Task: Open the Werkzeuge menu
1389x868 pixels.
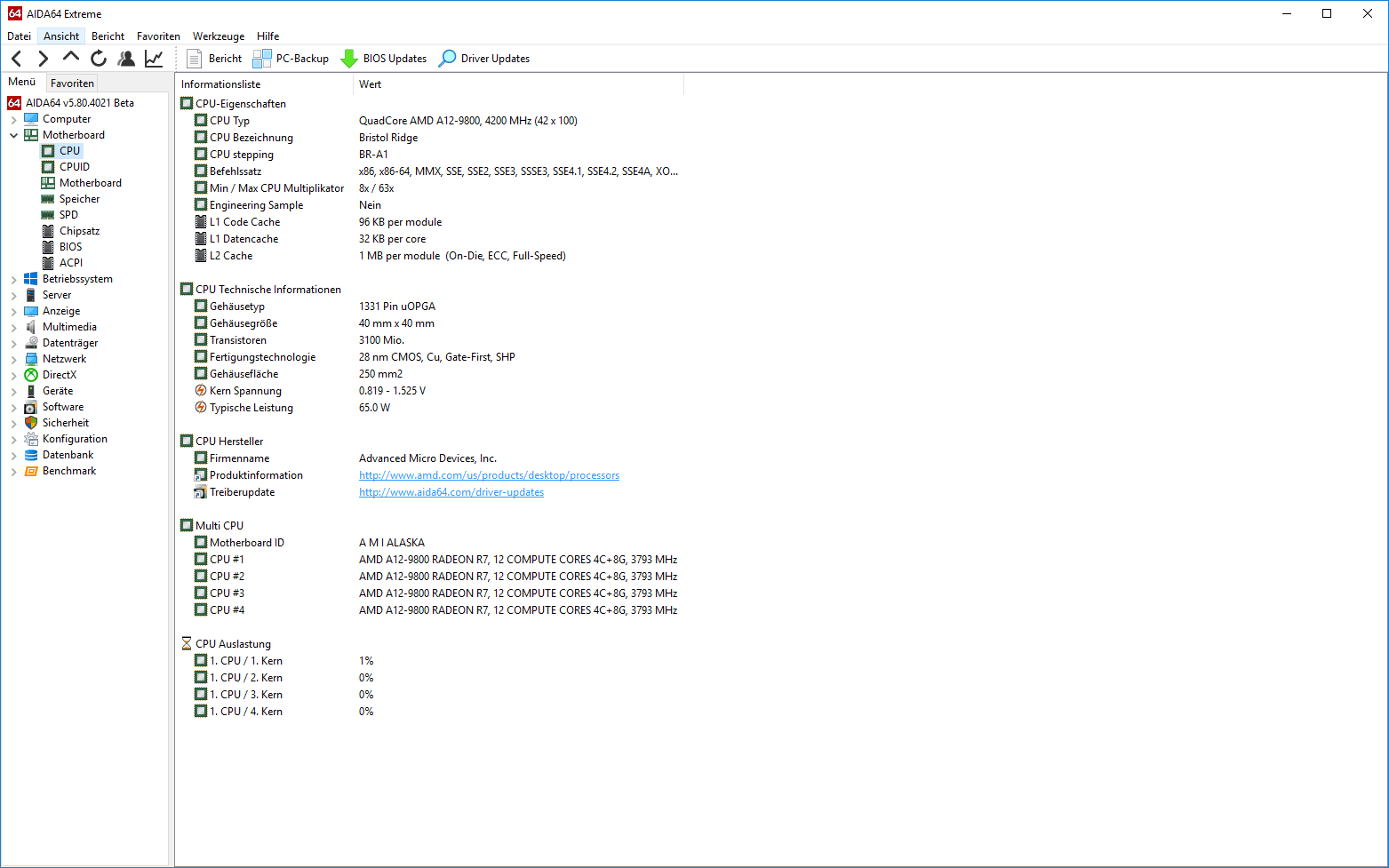Action: pos(219,36)
